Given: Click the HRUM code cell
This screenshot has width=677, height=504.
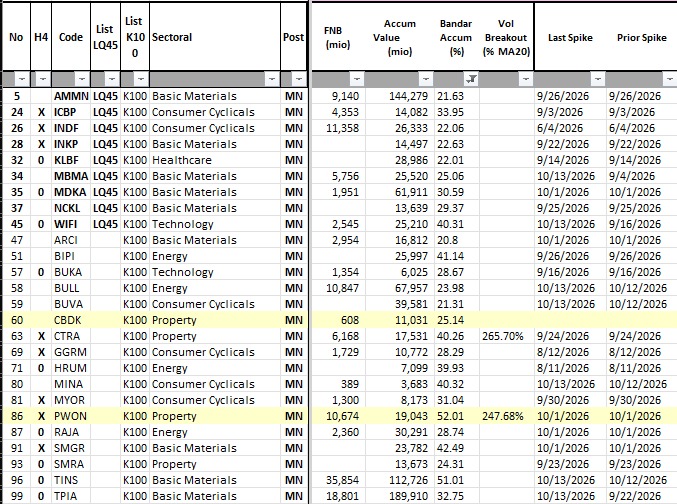Looking at the screenshot, I should 71,368.
